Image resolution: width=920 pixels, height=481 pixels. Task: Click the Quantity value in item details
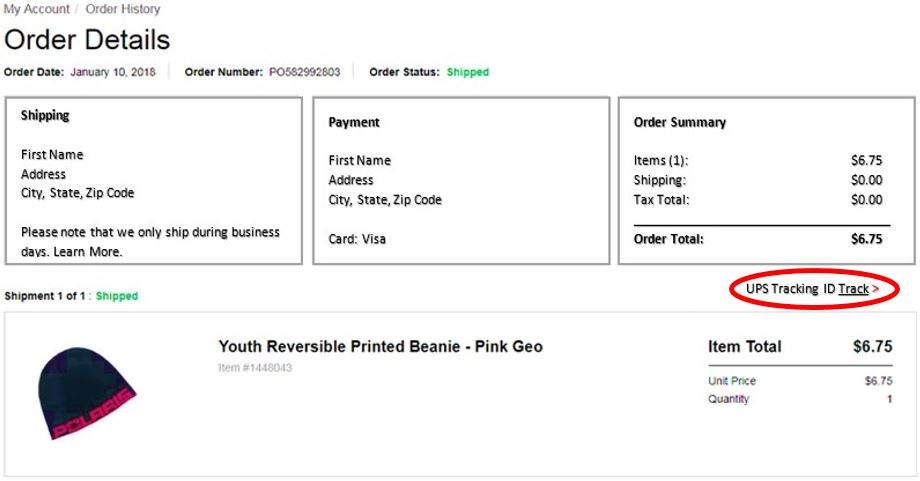(x=889, y=399)
